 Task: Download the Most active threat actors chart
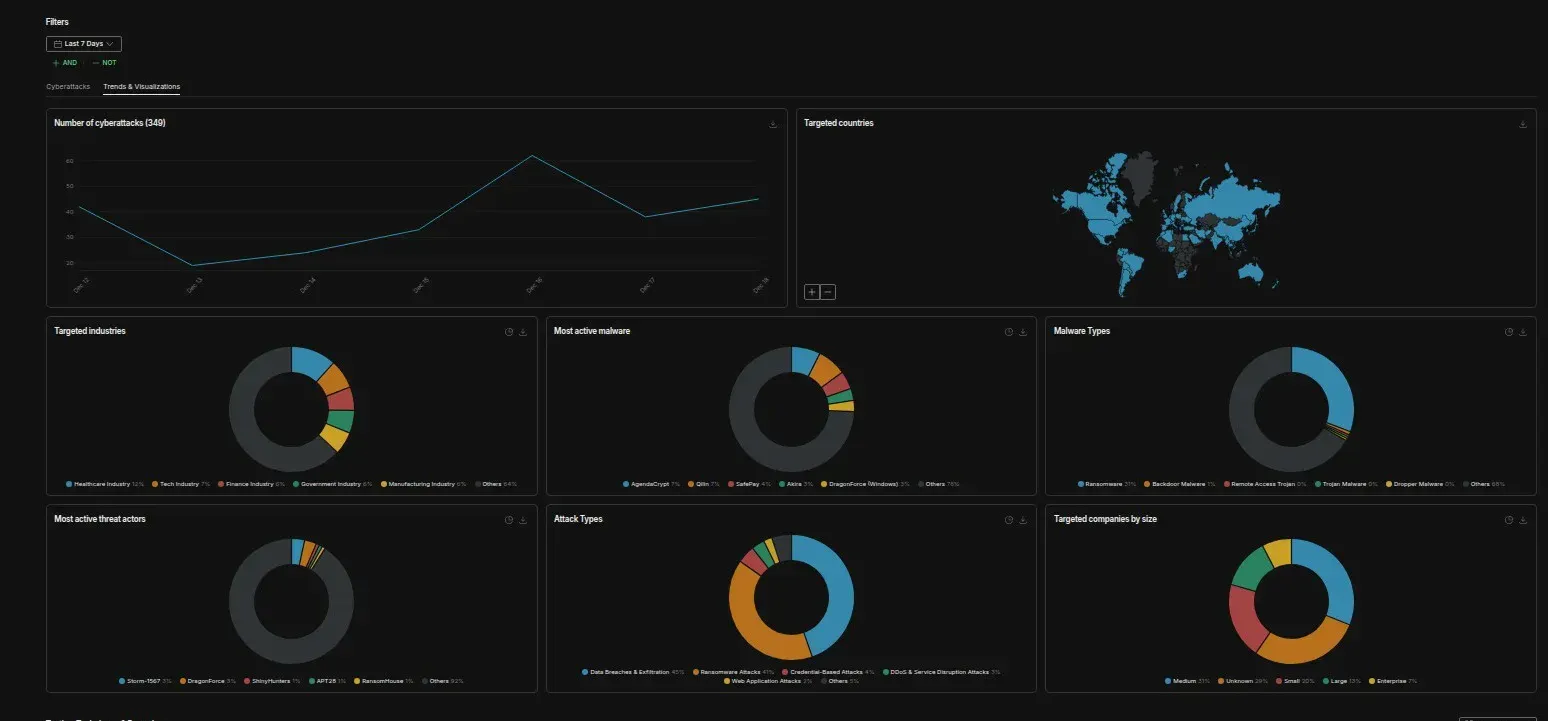coord(523,519)
